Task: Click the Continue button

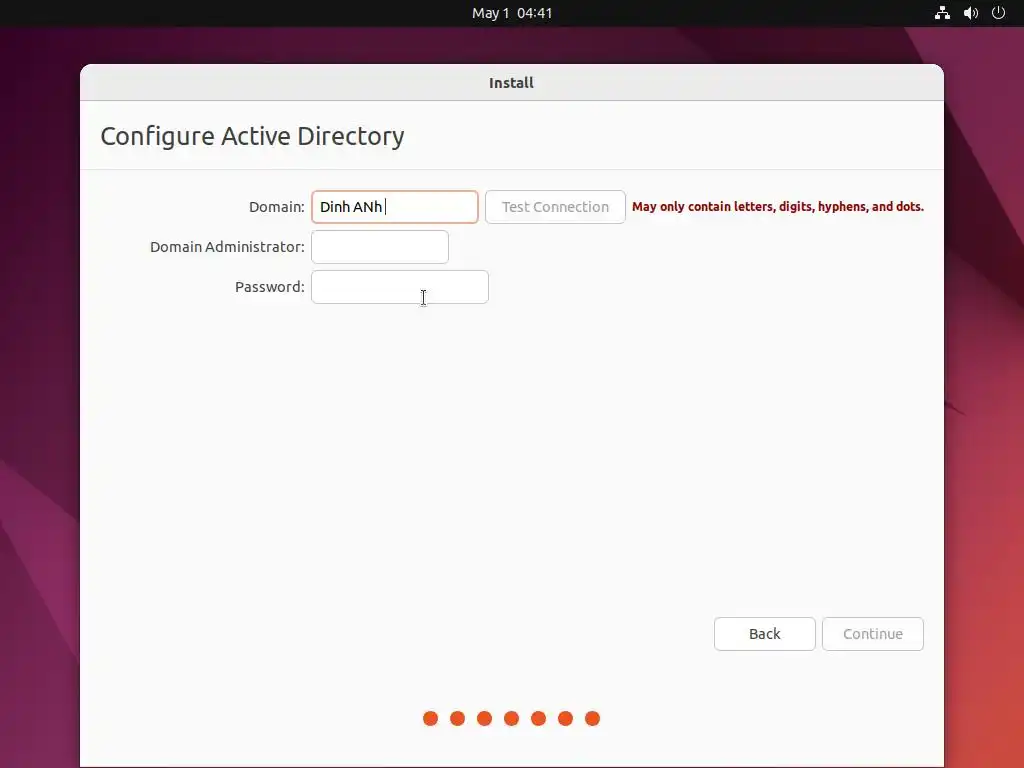Action: point(872,633)
